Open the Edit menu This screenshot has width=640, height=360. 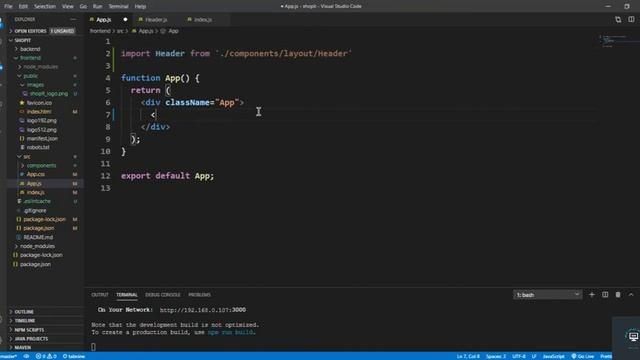(23, 6)
